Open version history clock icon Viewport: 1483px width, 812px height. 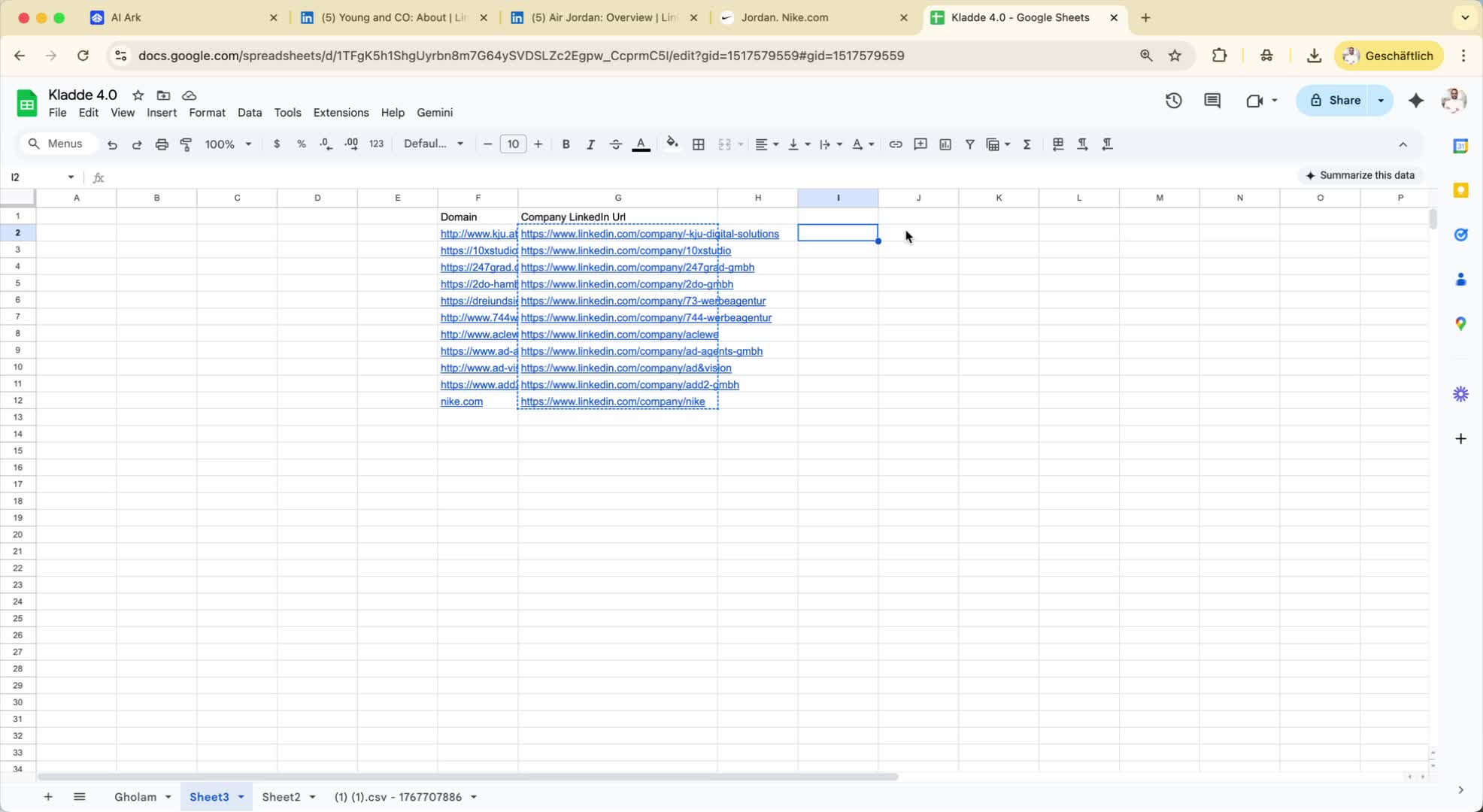[x=1173, y=101]
